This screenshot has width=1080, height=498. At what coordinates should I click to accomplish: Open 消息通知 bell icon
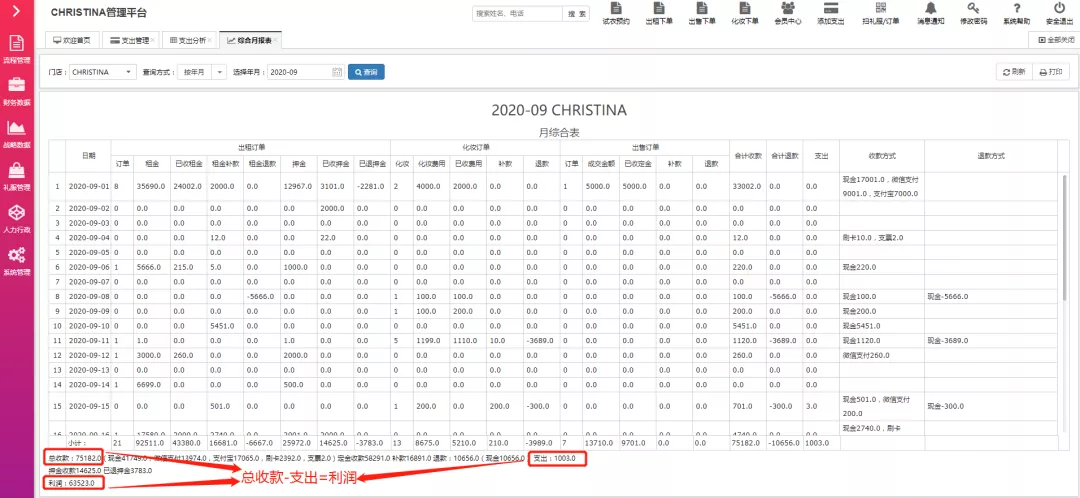coord(931,14)
